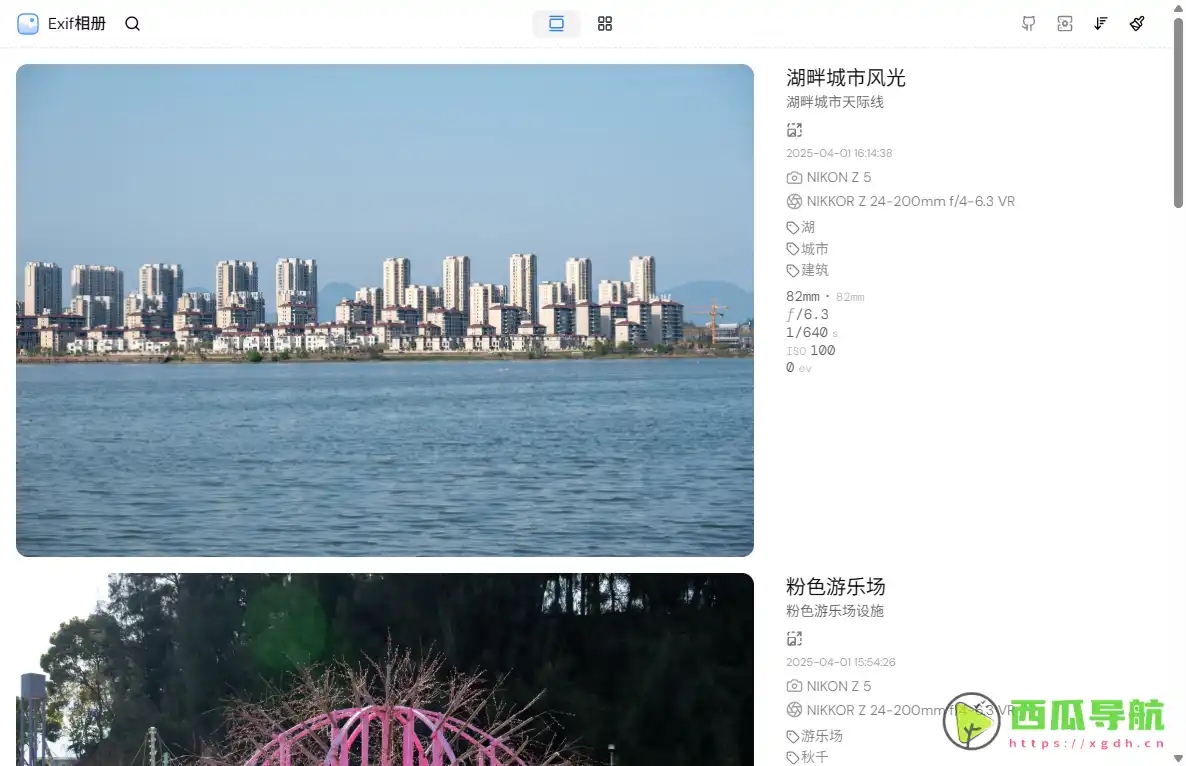The width and height of the screenshot is (1186, 766).
Task: Select the 游乐场 tag
Action: (x=821, y=737)
